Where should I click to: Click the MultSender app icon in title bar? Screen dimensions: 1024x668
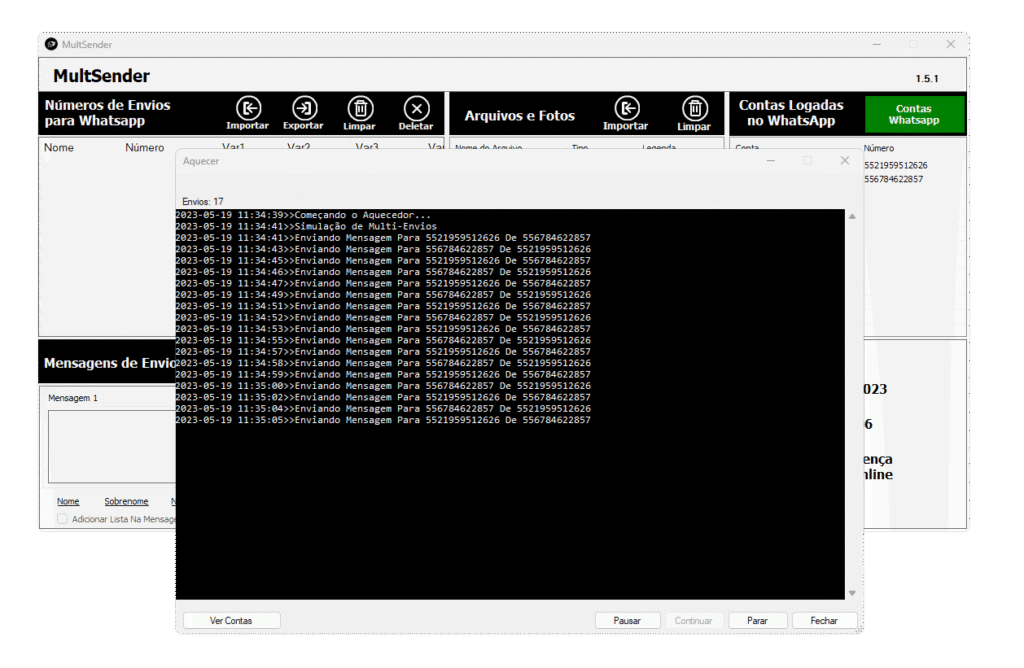pos(51,44)
